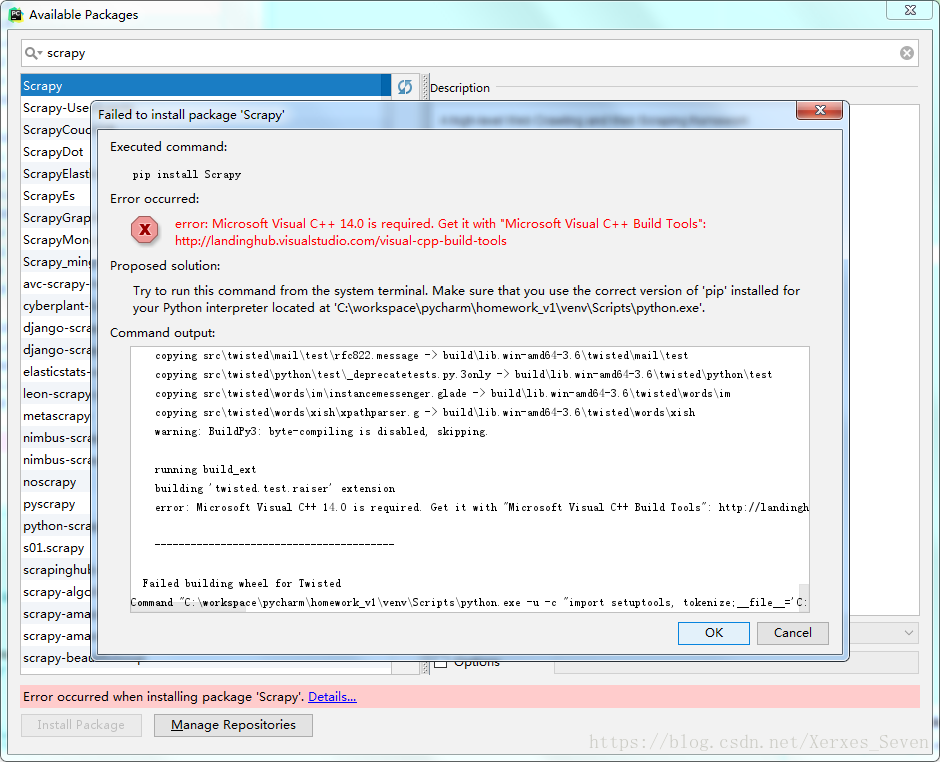Click Cancel in the error dialog

(x=793, y=633)
